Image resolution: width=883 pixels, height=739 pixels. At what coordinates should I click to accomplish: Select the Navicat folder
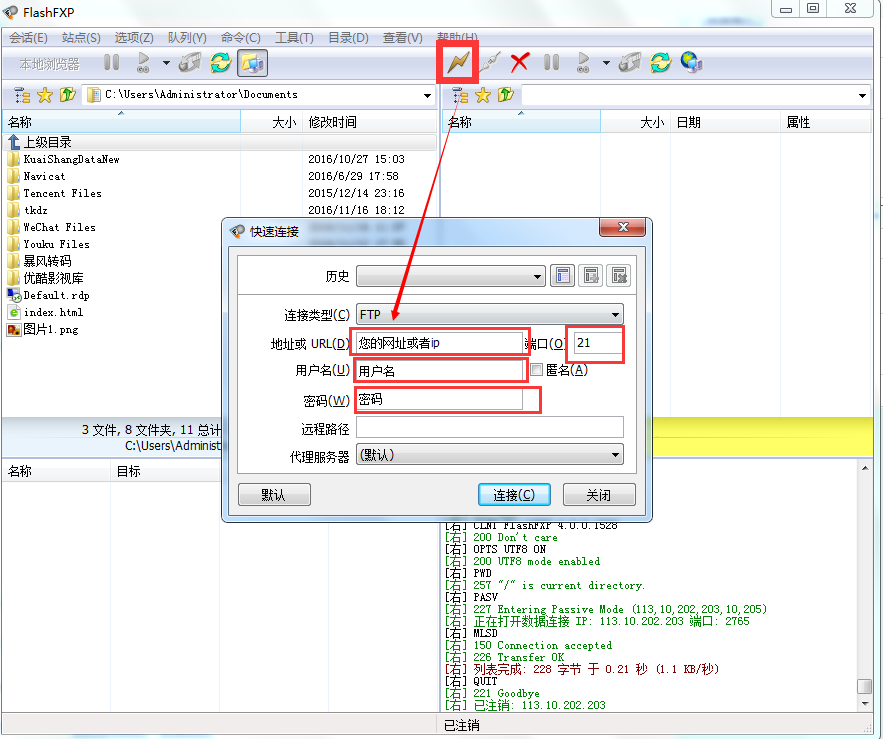click(44, 176)
